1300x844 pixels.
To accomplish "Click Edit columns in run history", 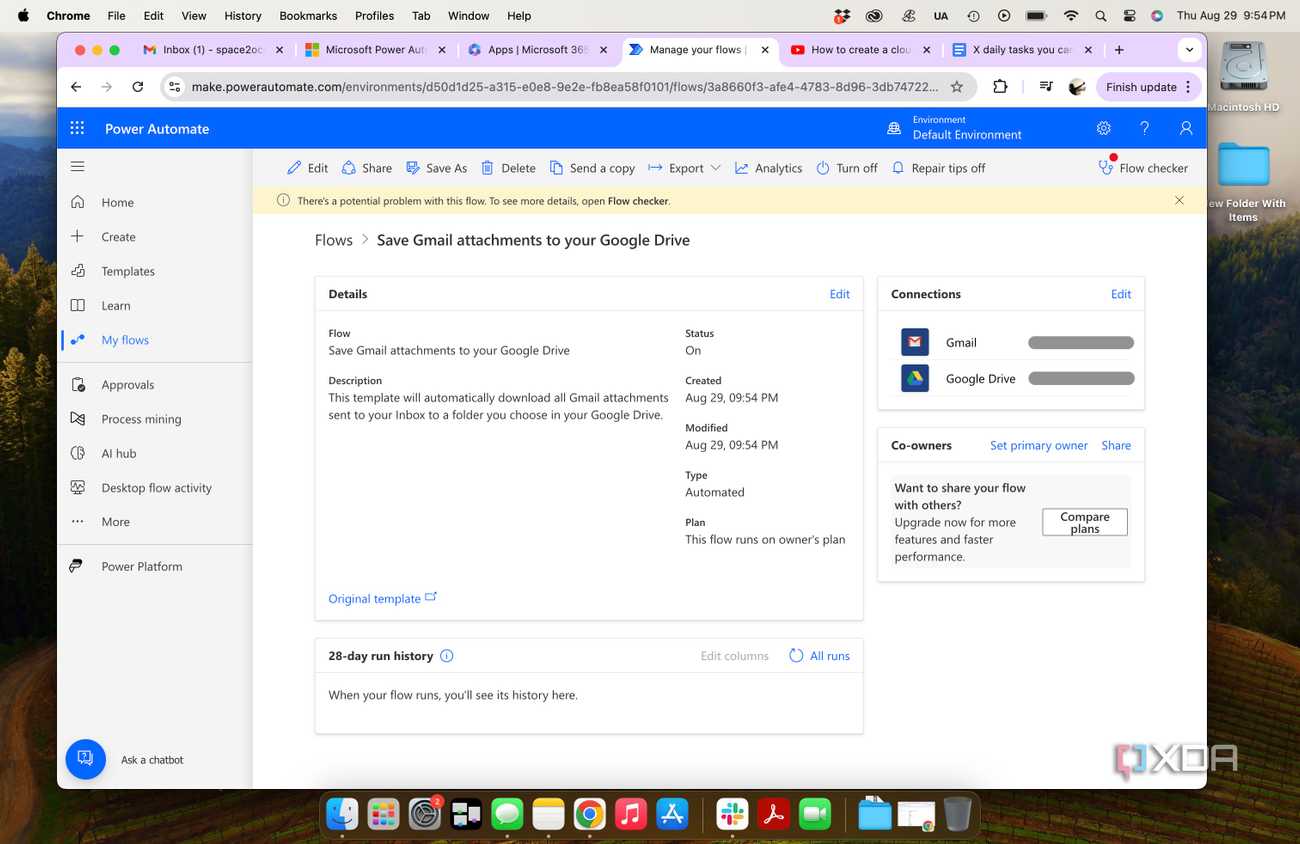I will point(735,656).
